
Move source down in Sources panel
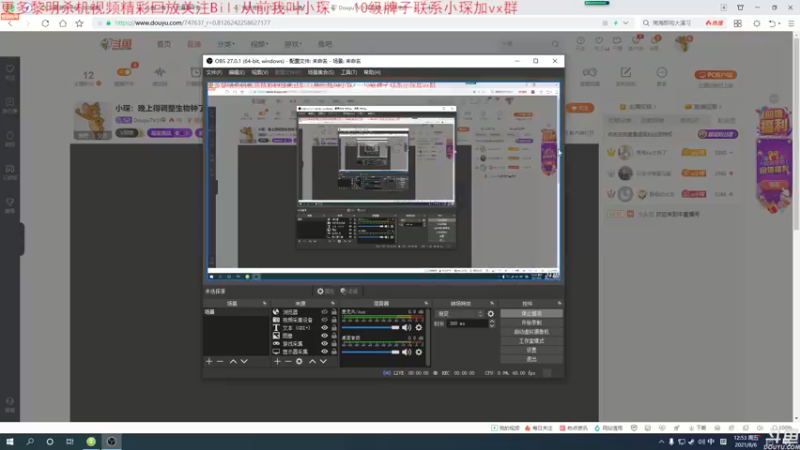(x=323, y=361)
